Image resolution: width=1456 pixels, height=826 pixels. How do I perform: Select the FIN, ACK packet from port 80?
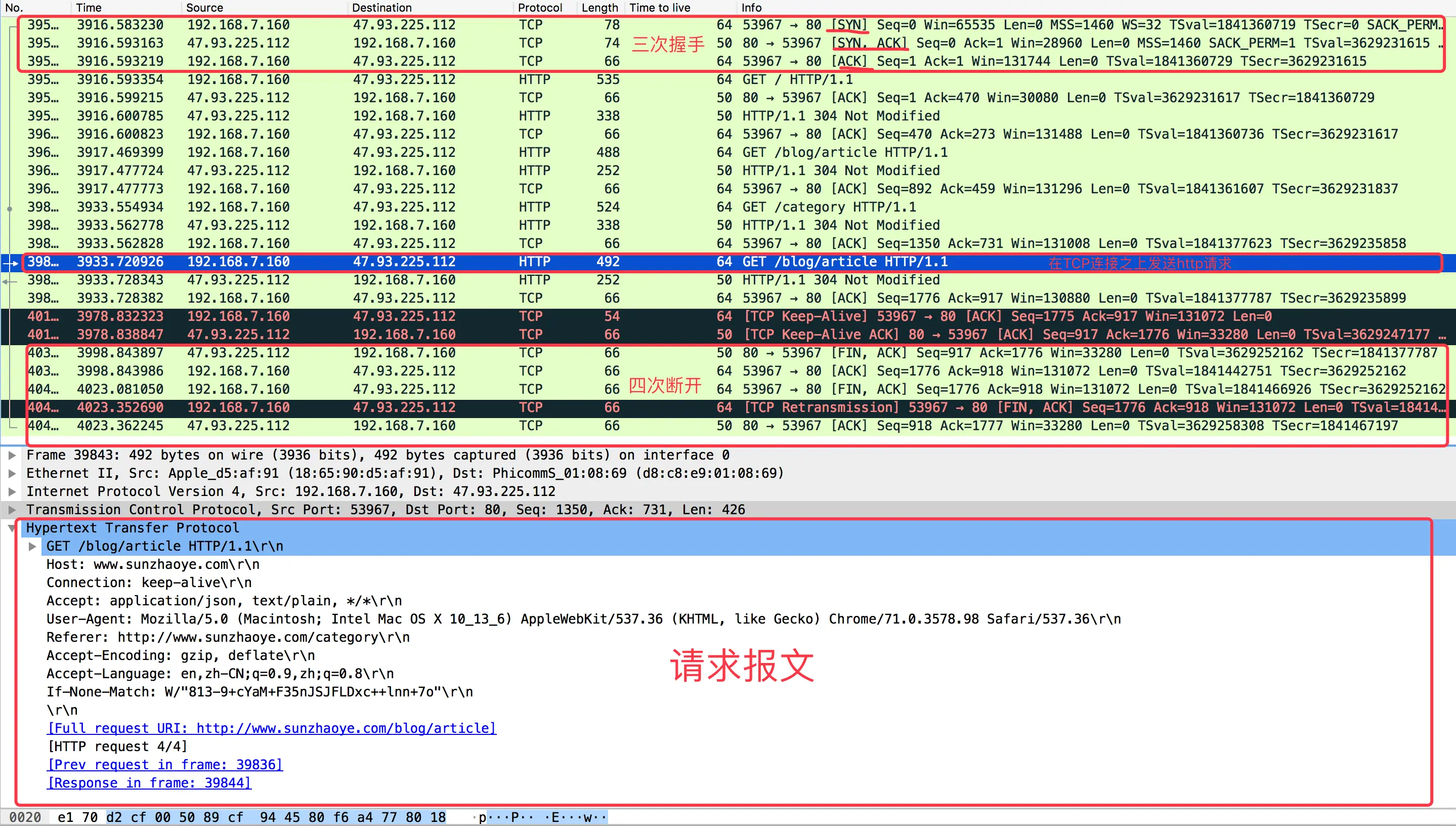click(x=397, y=352)
